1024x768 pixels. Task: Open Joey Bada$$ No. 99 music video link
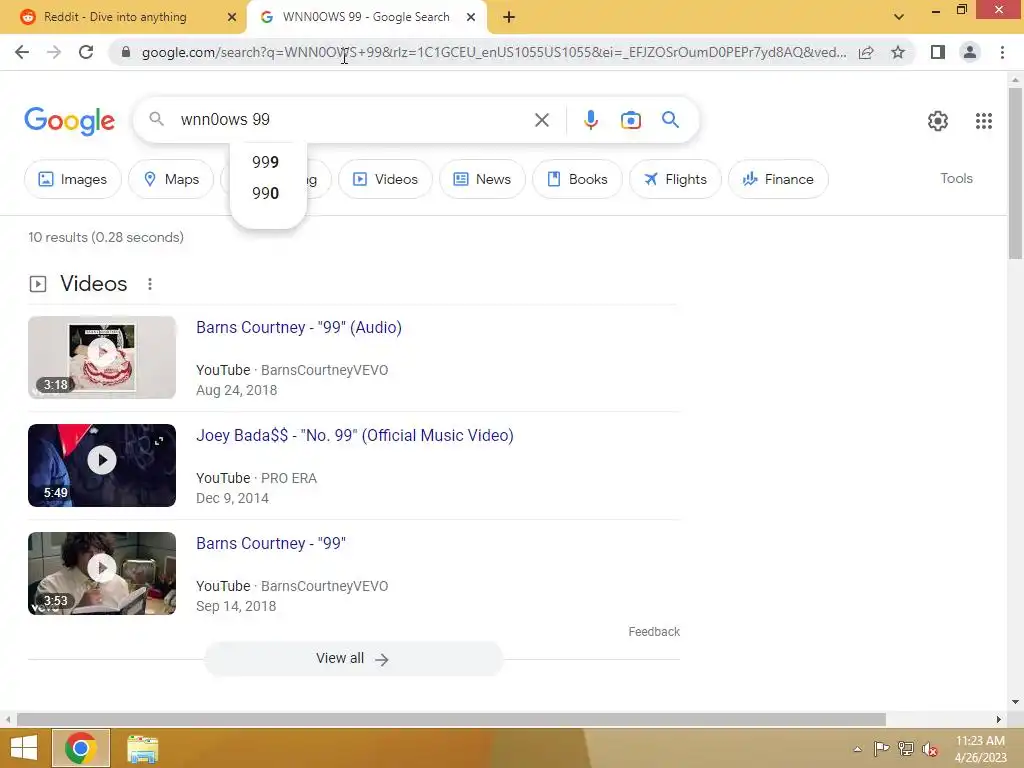355,436
